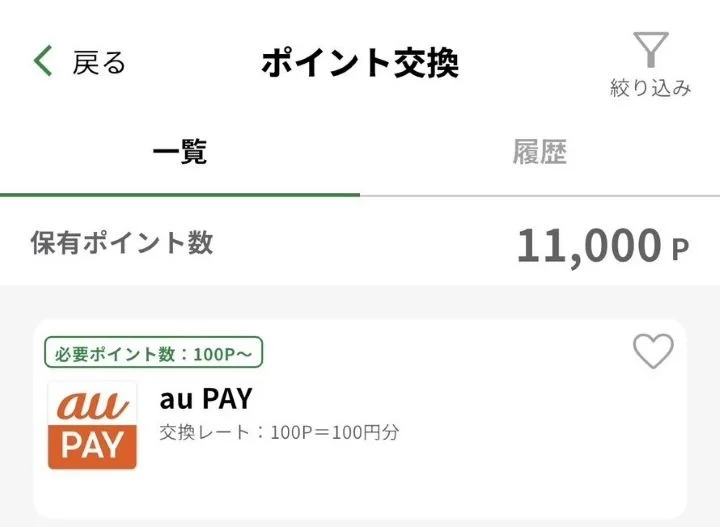Switch to the 一覧 tab
Screen dimensions: 720x527
[180, 152]
